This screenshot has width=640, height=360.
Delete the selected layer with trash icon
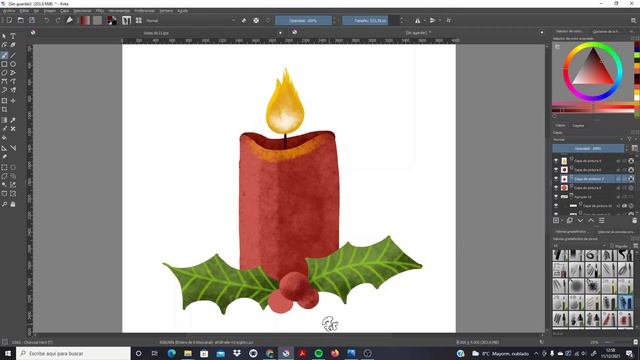tap(634, 220)
